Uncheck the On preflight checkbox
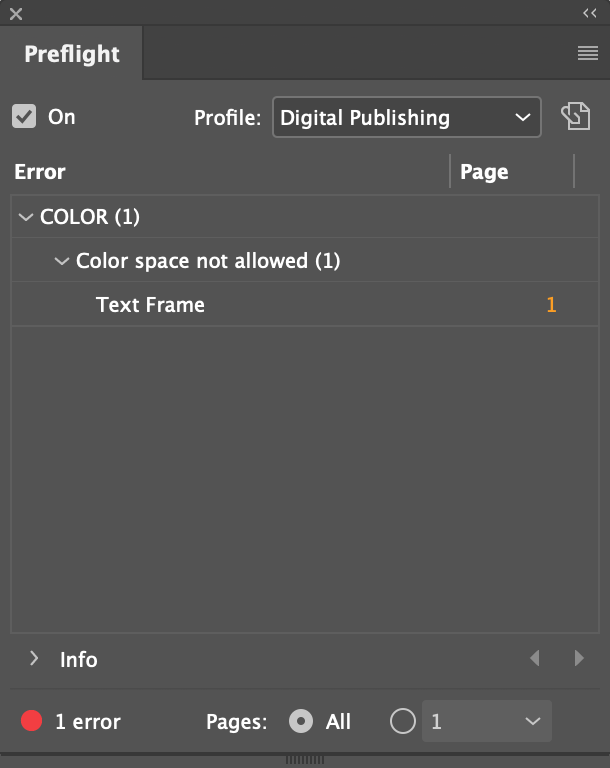 24,116
